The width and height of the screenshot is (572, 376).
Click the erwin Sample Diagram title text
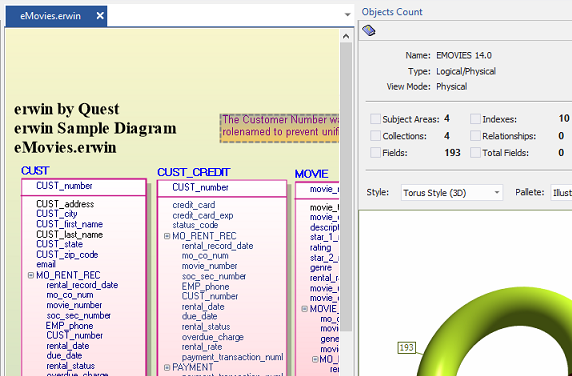95,128
